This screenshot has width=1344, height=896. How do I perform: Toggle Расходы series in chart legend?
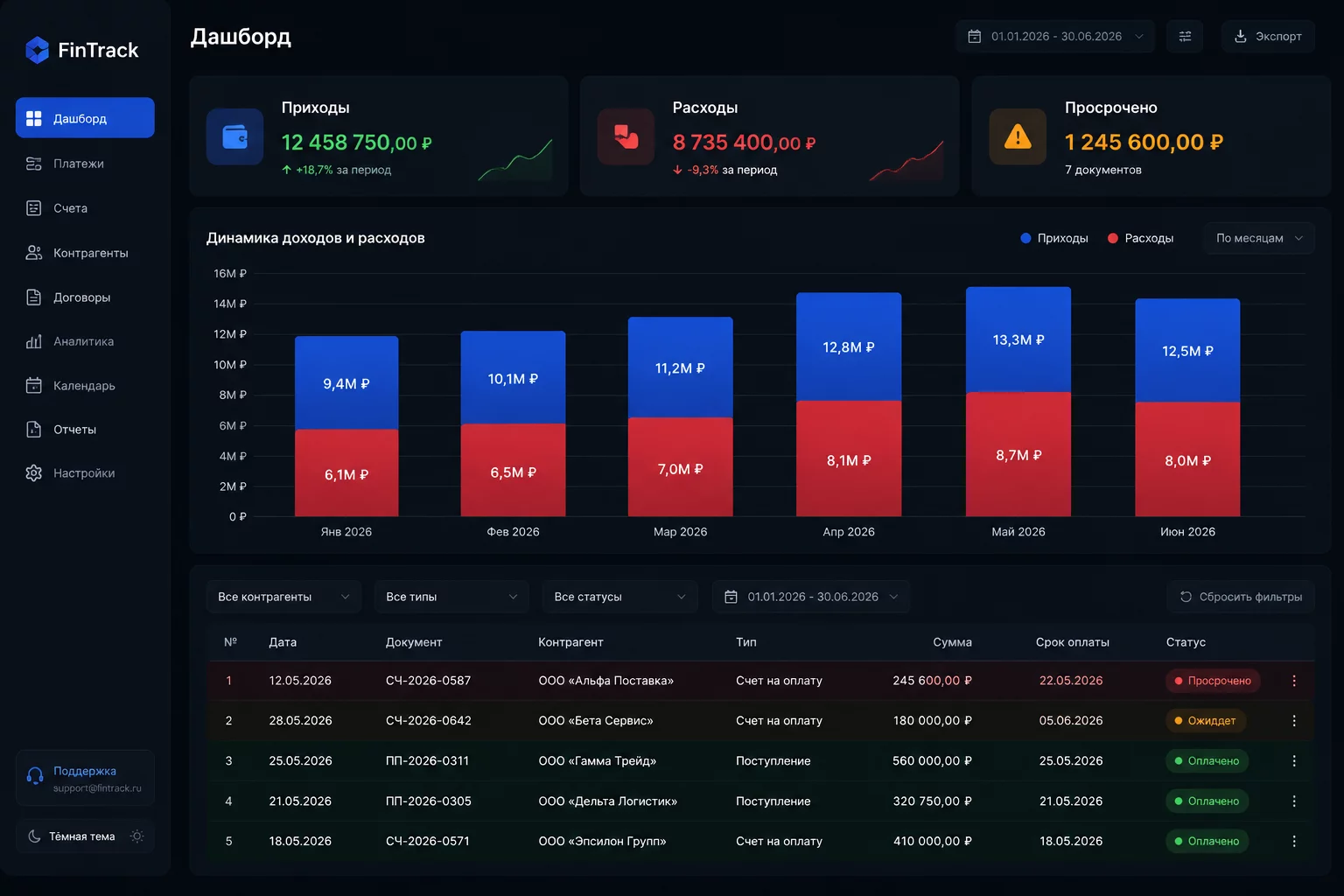tap(1141, 238)
